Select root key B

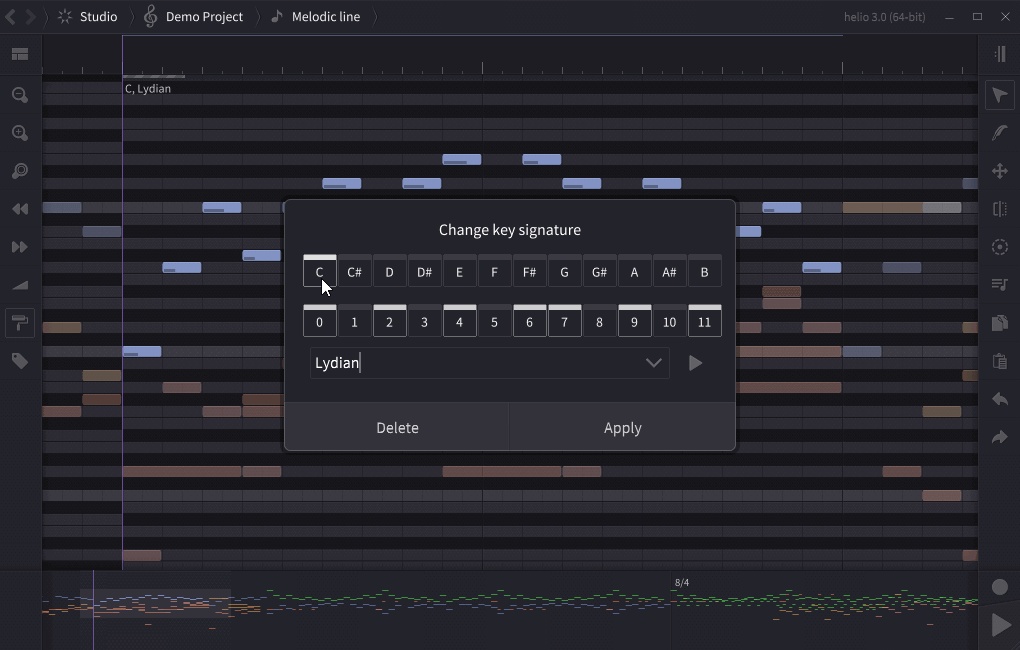[x=705, y=271]
